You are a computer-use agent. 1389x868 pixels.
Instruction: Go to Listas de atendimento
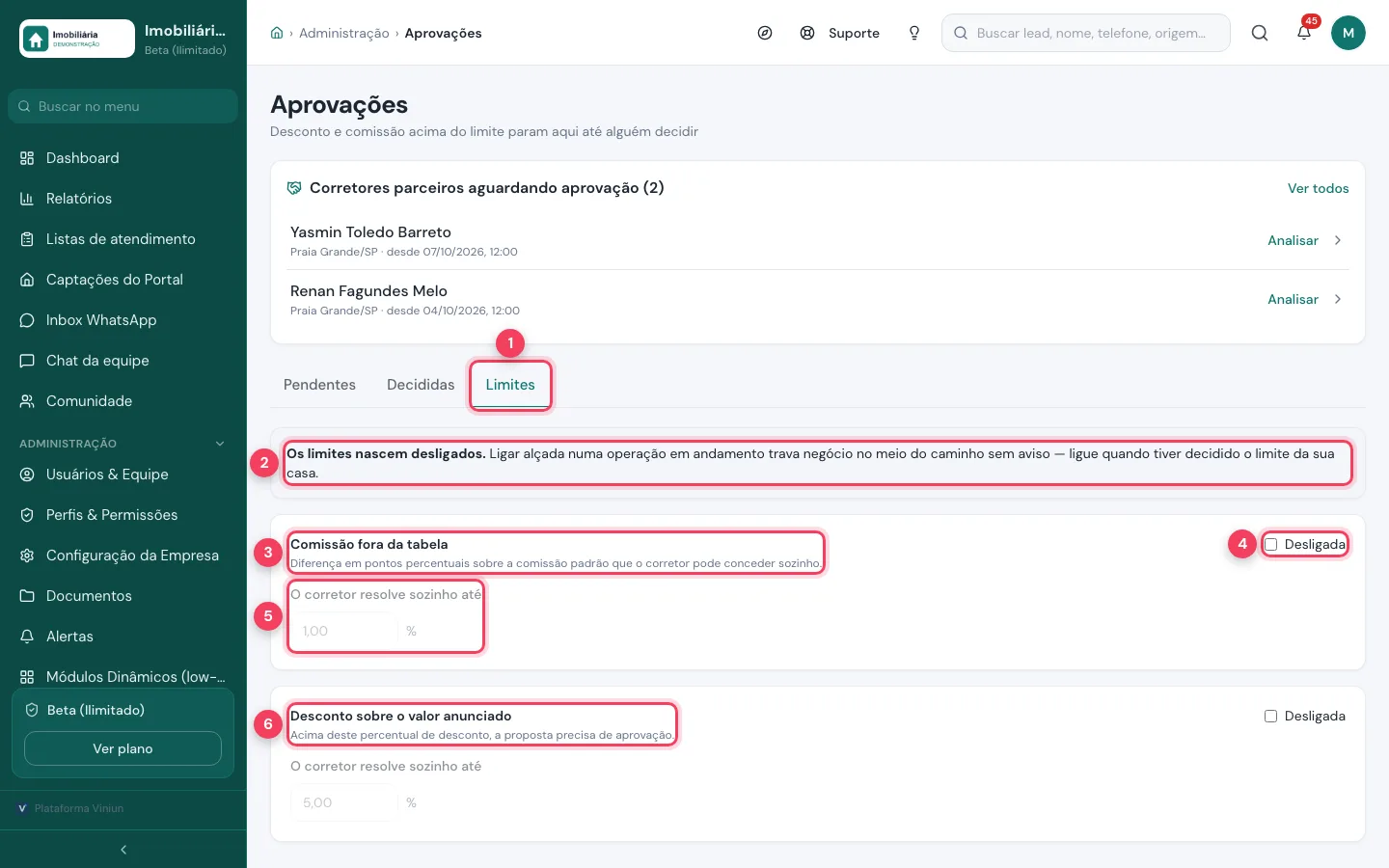click(123, 239)
